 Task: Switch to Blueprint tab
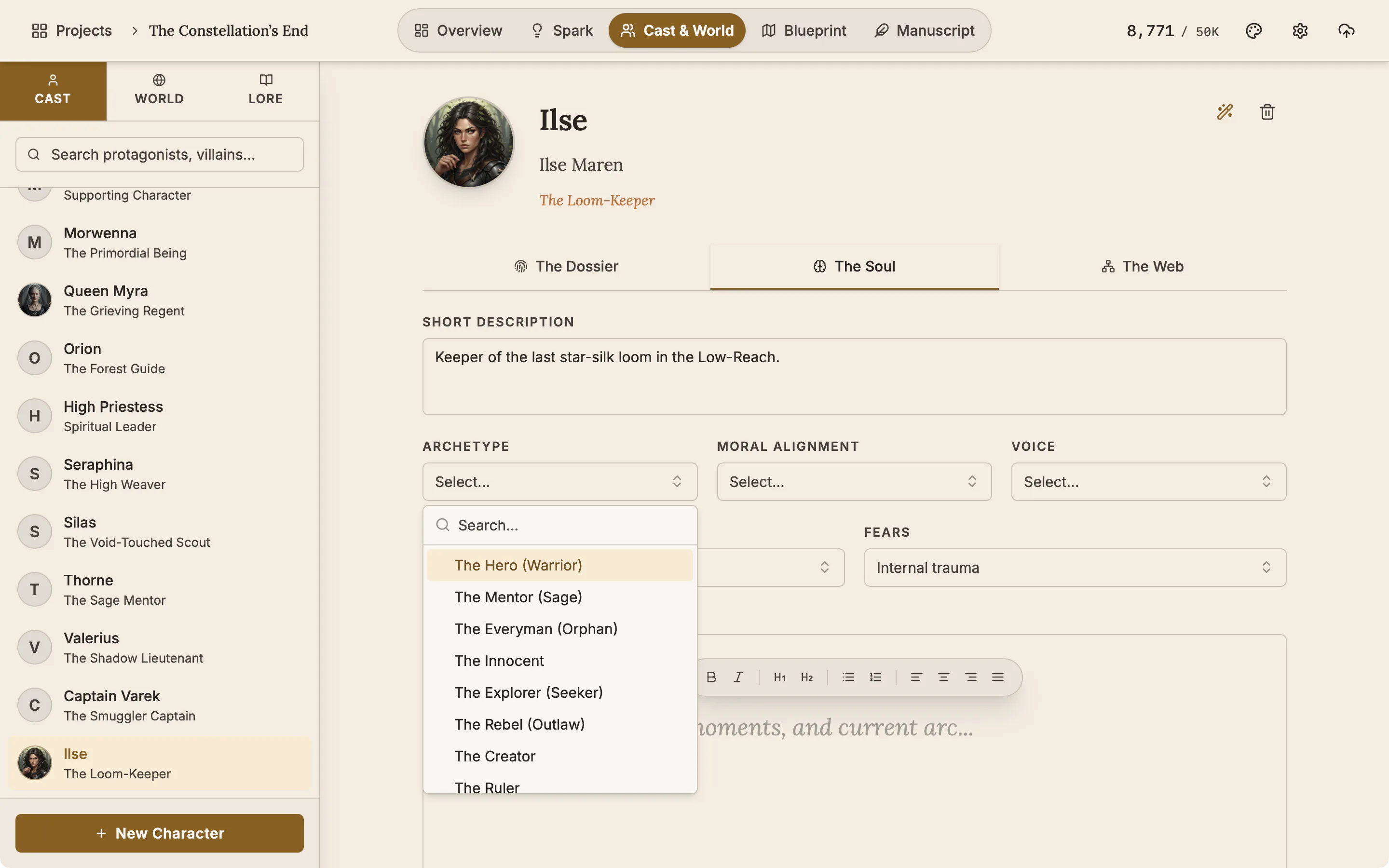(803, 30)
